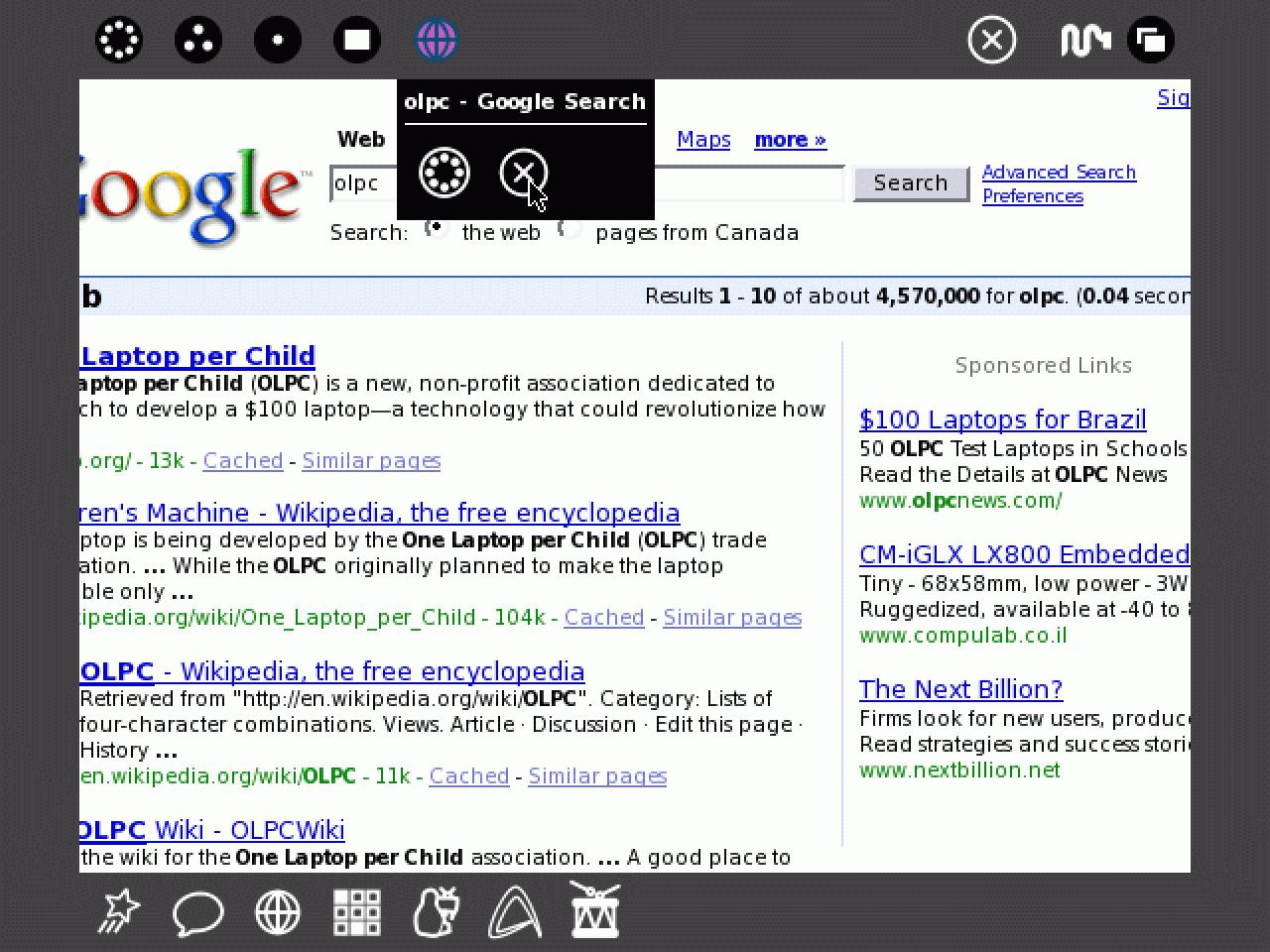Viewport: 1270px width, 952px height.
Task: Click the www.compulab.co.il URL text
Action: pyautogui.click(x=963, y=637)
